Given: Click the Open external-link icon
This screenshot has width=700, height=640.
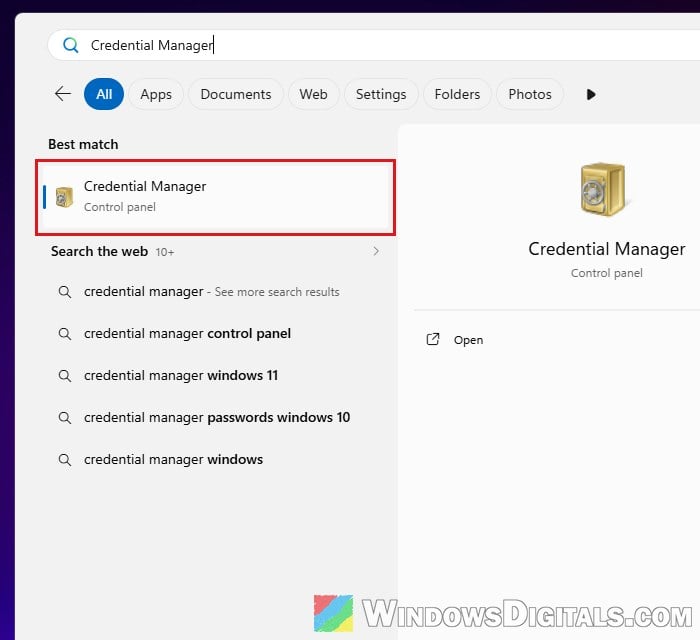Looking at the screenshot, I should [x=433, y=340].
